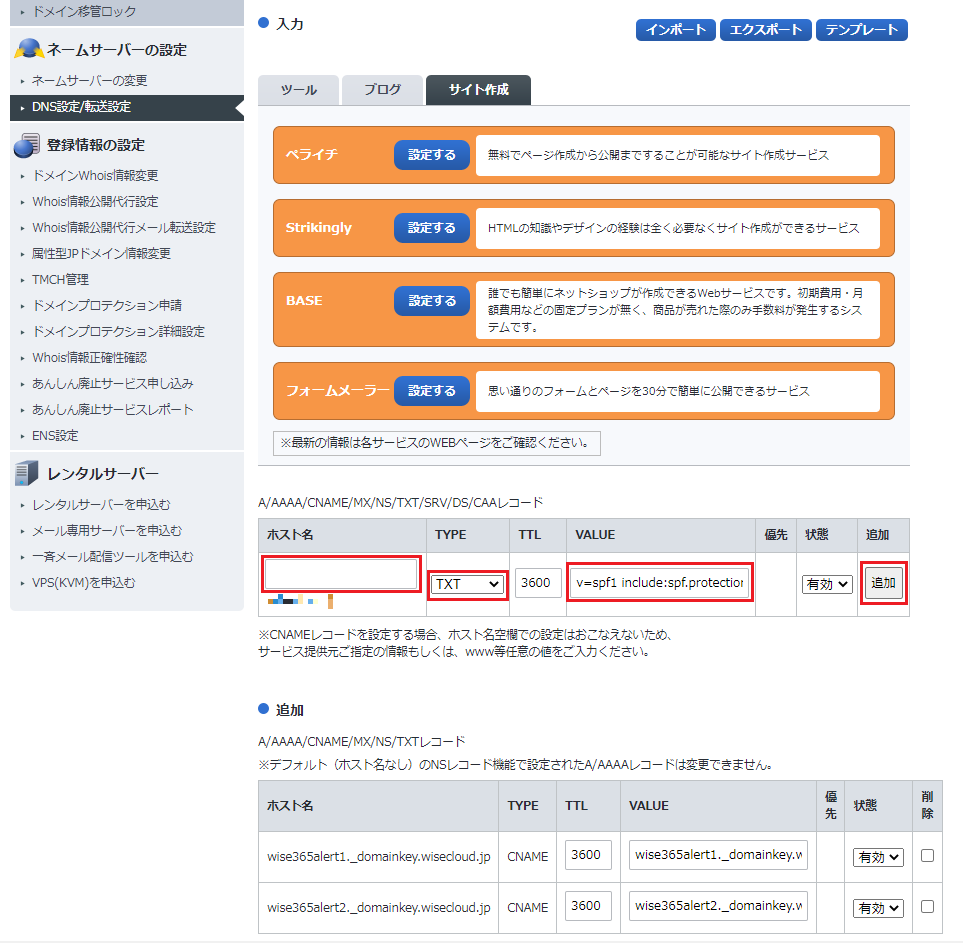Click 設定する button for Strikingly
Viewport: 963px width, 943px height.
tap(431, 228)
